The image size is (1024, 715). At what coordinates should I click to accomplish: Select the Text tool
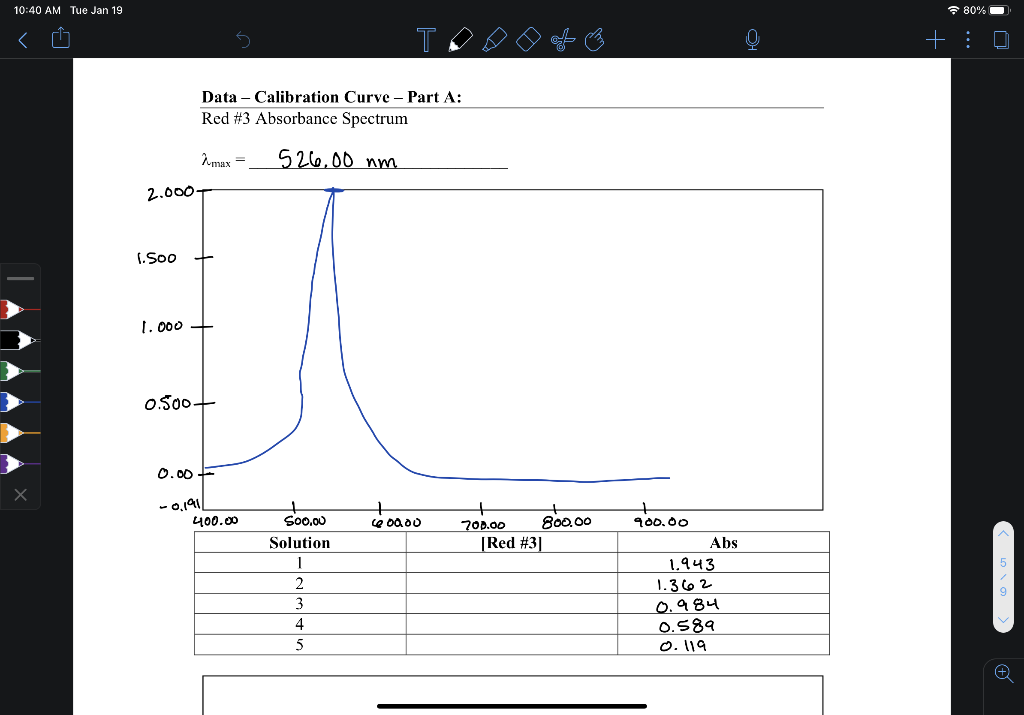(426, 40)
